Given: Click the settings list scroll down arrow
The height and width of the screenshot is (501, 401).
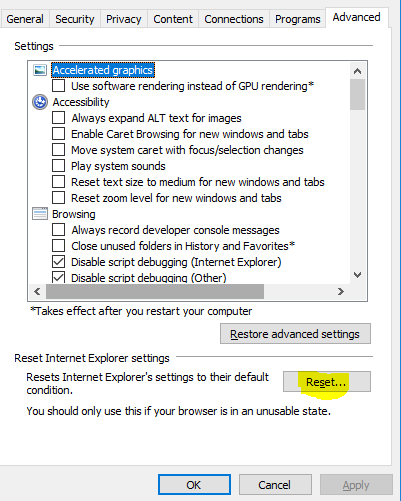Looking at the screenshot, I should 357,275.
